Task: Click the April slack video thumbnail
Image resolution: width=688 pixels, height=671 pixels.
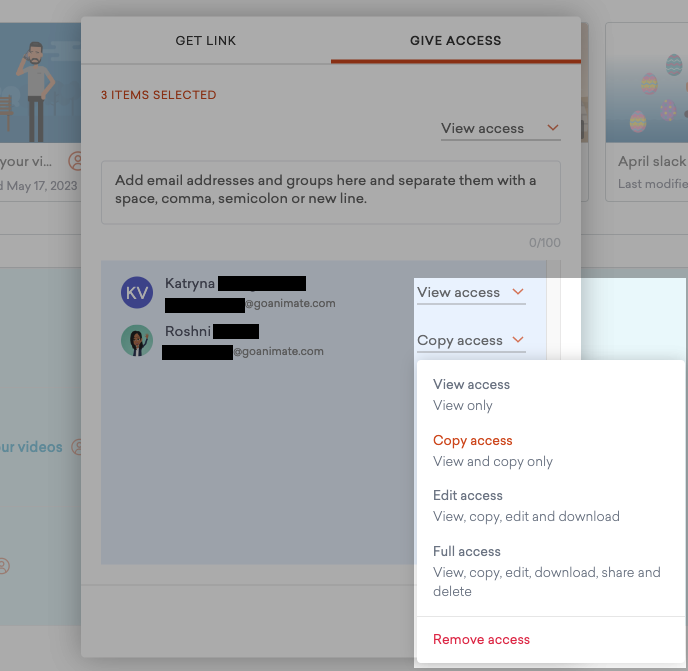Action: [647, 83]
